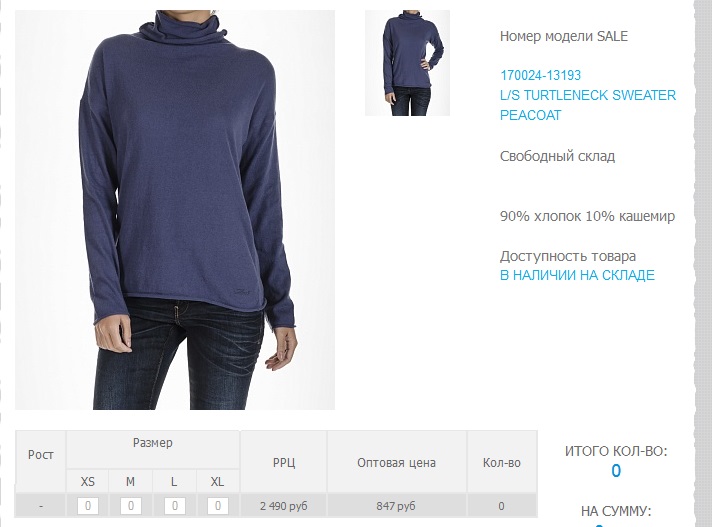Click the Оптовая цена column header
Image resolution: width=712 pixels, height=527 pixels.
tap(396, 463)
